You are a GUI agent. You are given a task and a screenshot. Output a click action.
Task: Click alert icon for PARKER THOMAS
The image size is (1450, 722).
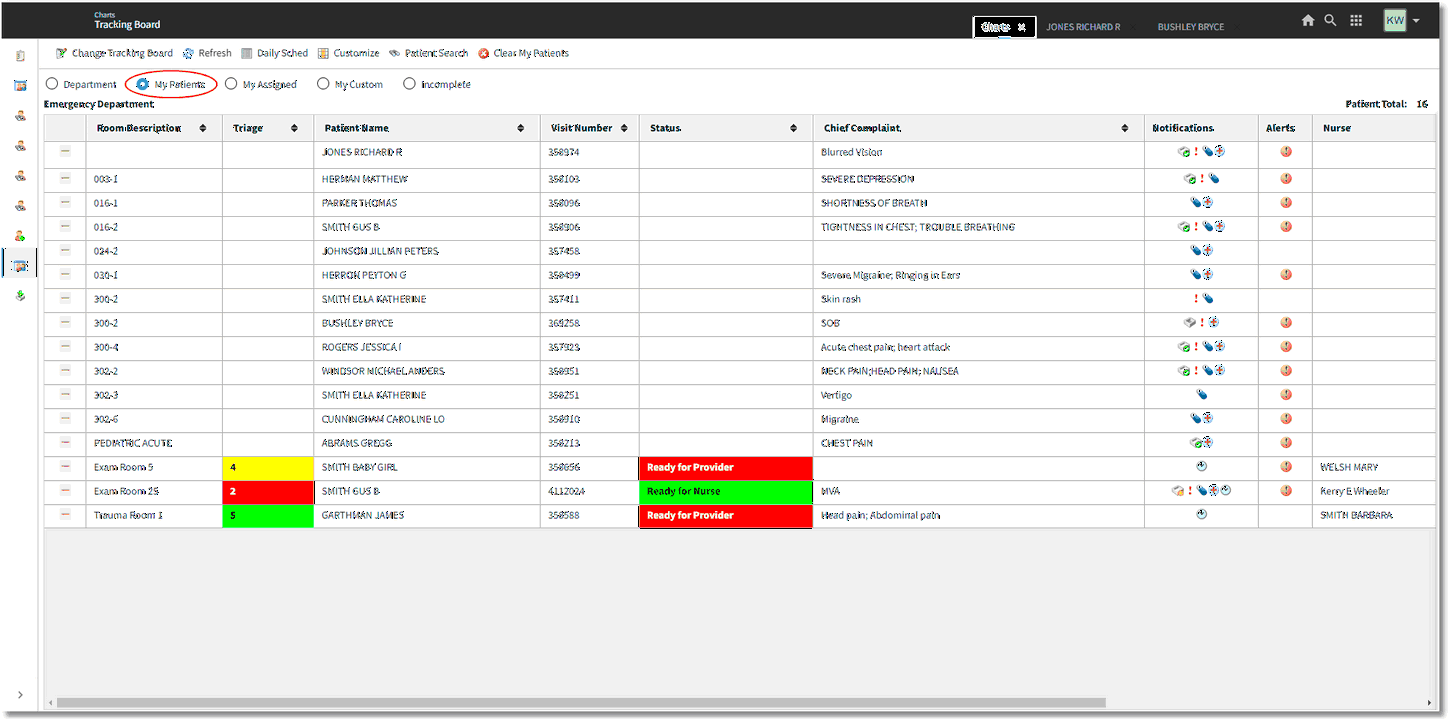tap(1286, 203)
